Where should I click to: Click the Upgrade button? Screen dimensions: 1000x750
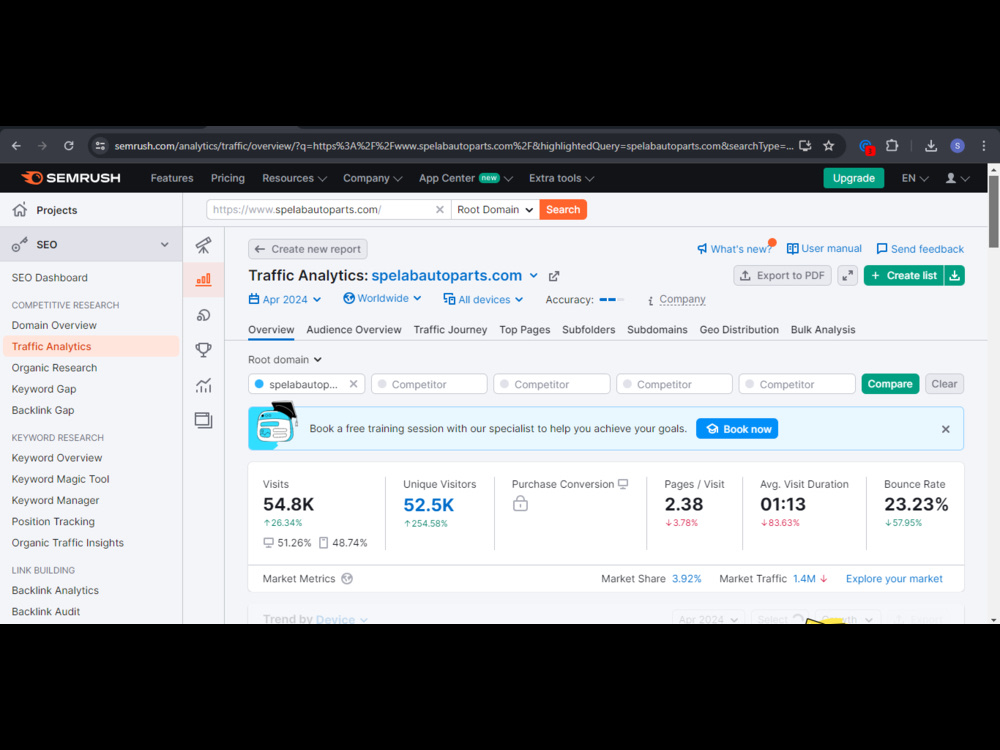coord(853,178)
